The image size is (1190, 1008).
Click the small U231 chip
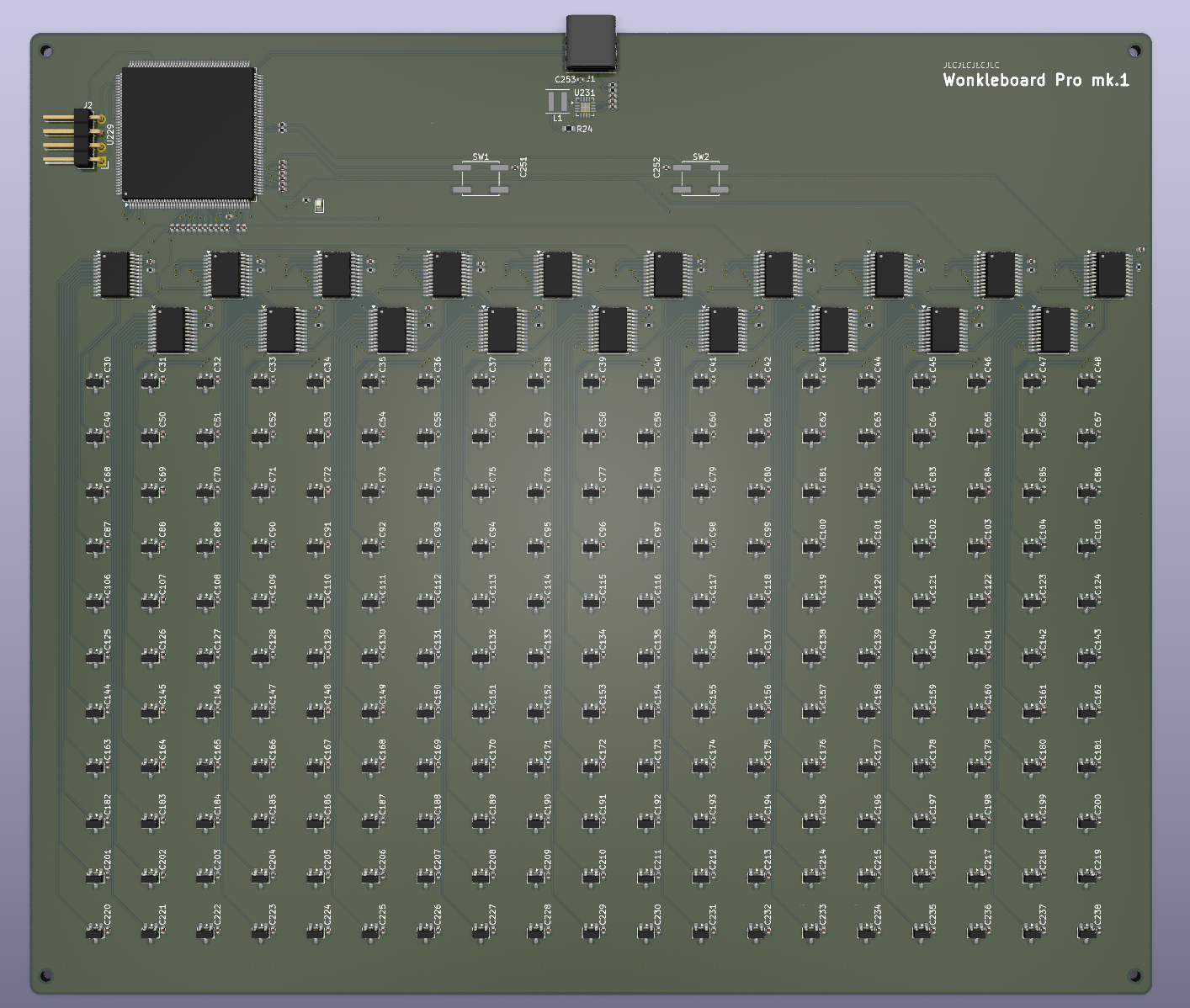tap(584, 107)
